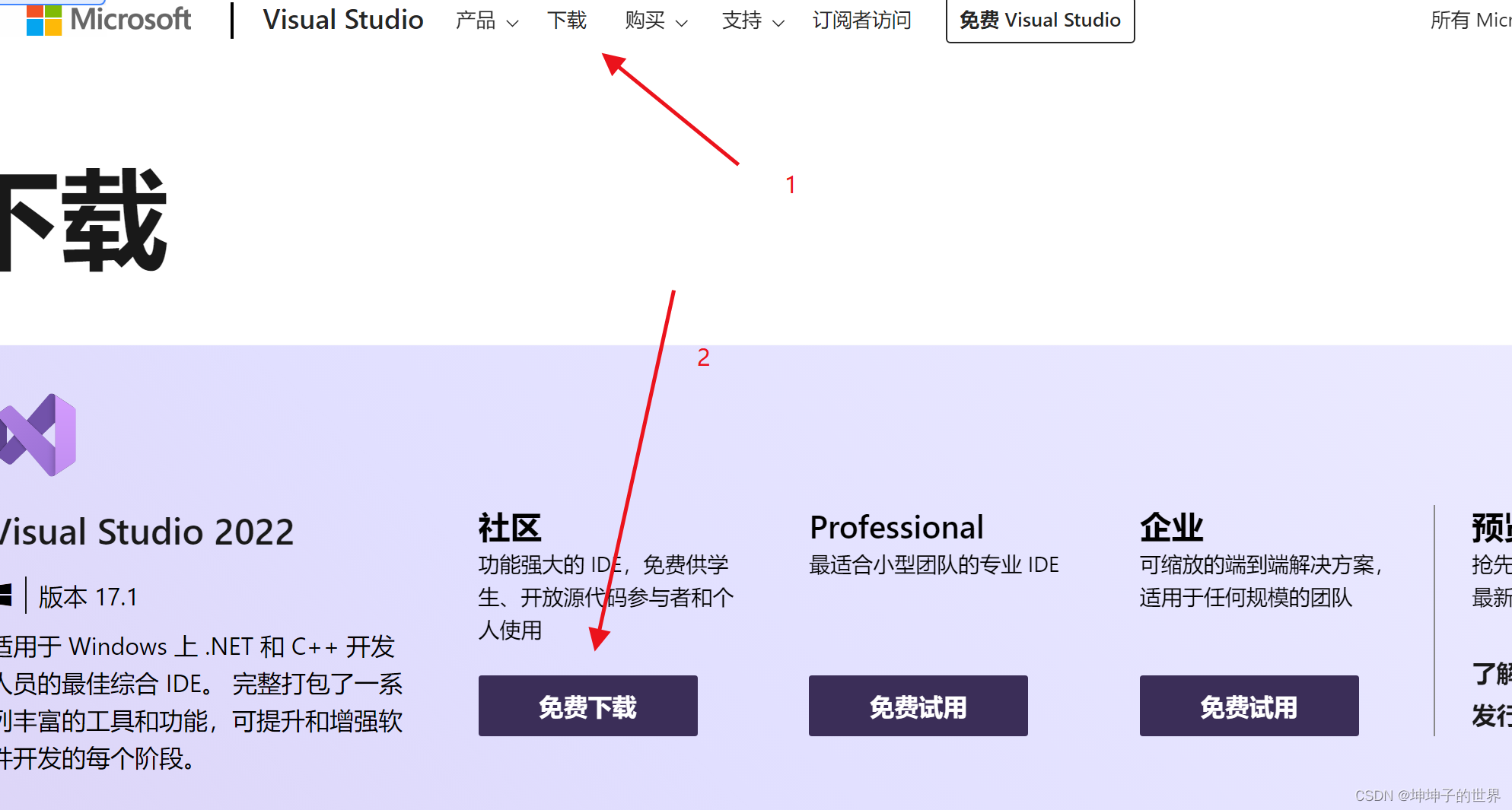Image resolution: width=1512 pixels, height=810 pixels.
Task: Click the Visual Studio 2022 title
Action: 146,532
